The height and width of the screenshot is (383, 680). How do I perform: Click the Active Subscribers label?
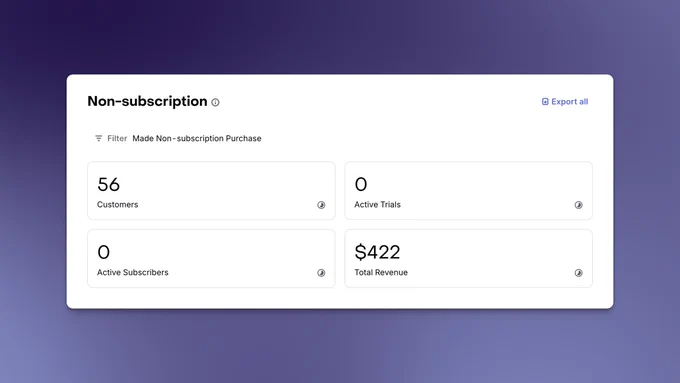(132, 272)
